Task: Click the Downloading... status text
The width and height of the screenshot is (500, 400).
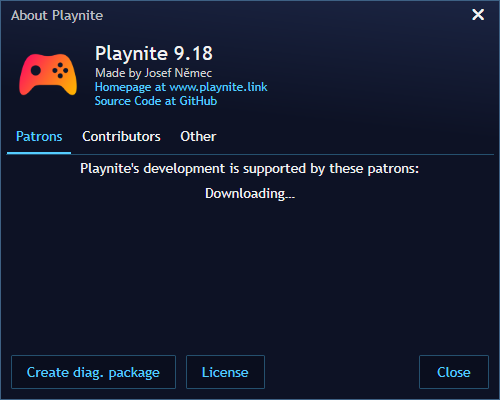Action: [x=250, y=193]
